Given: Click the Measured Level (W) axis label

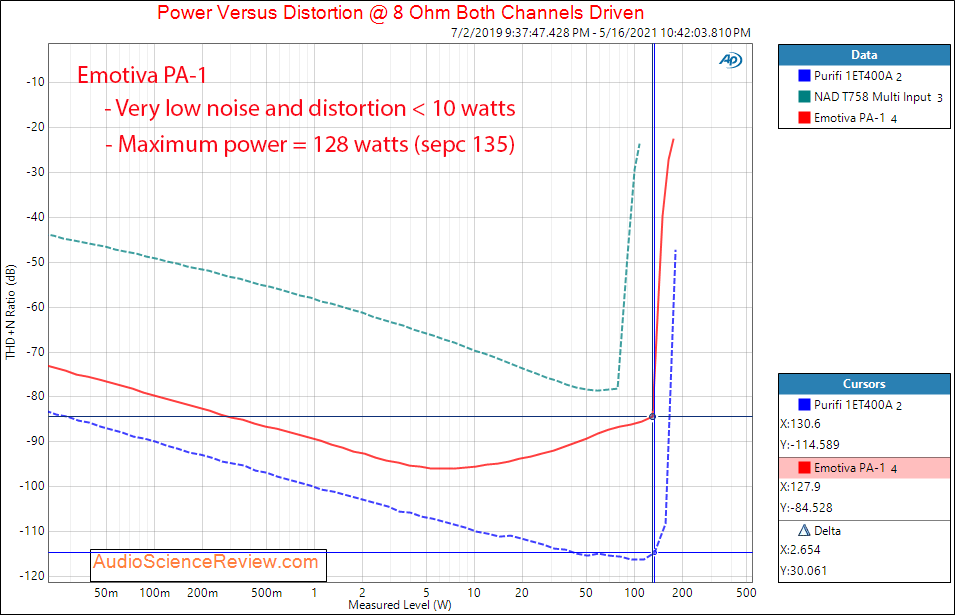Looking at the screenshot, I should point(400,605).
